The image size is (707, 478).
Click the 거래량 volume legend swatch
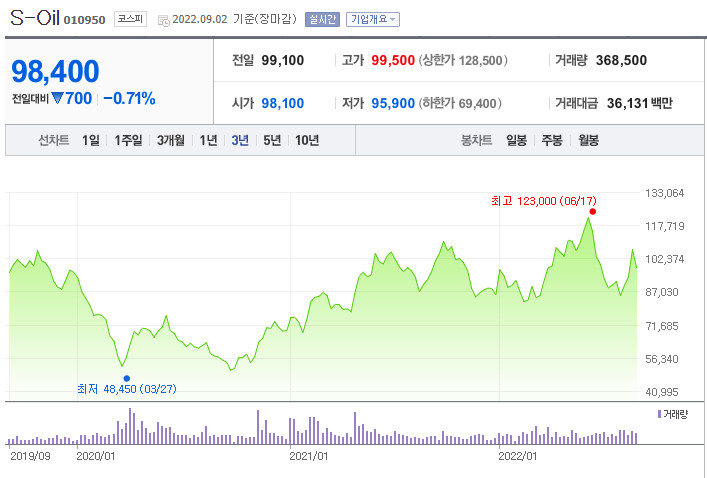pos(659,414)
